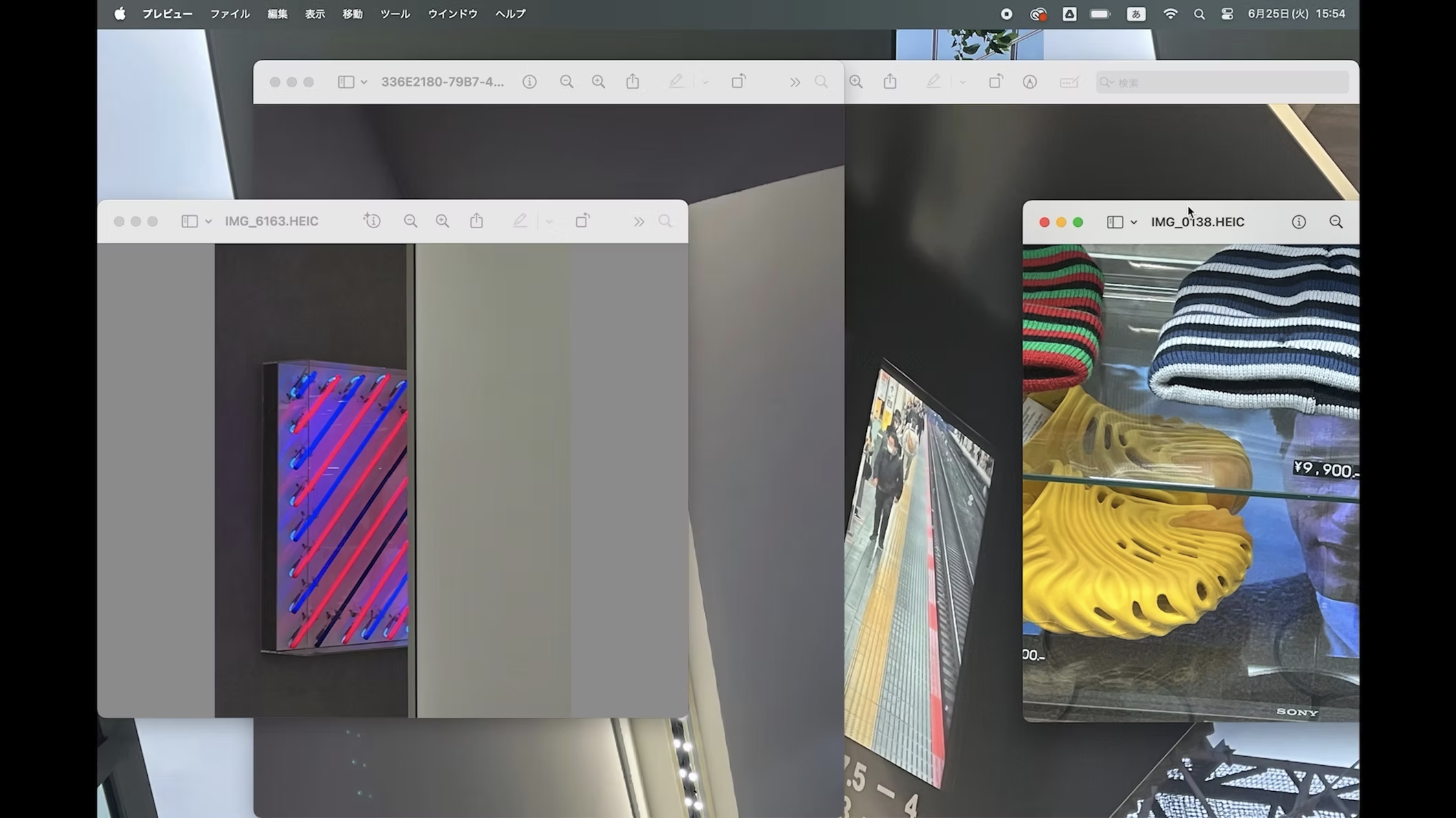Toggle sidebar in 336E2180-79B7 window
Screen dimensions: 1456x818
point(346,82)
